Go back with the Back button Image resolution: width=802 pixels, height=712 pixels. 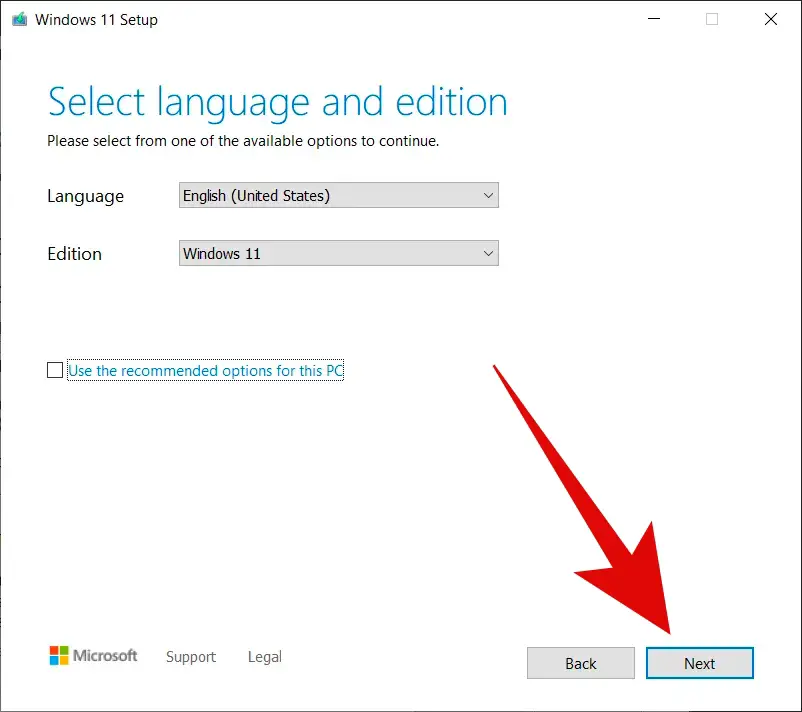pos(581,663)
